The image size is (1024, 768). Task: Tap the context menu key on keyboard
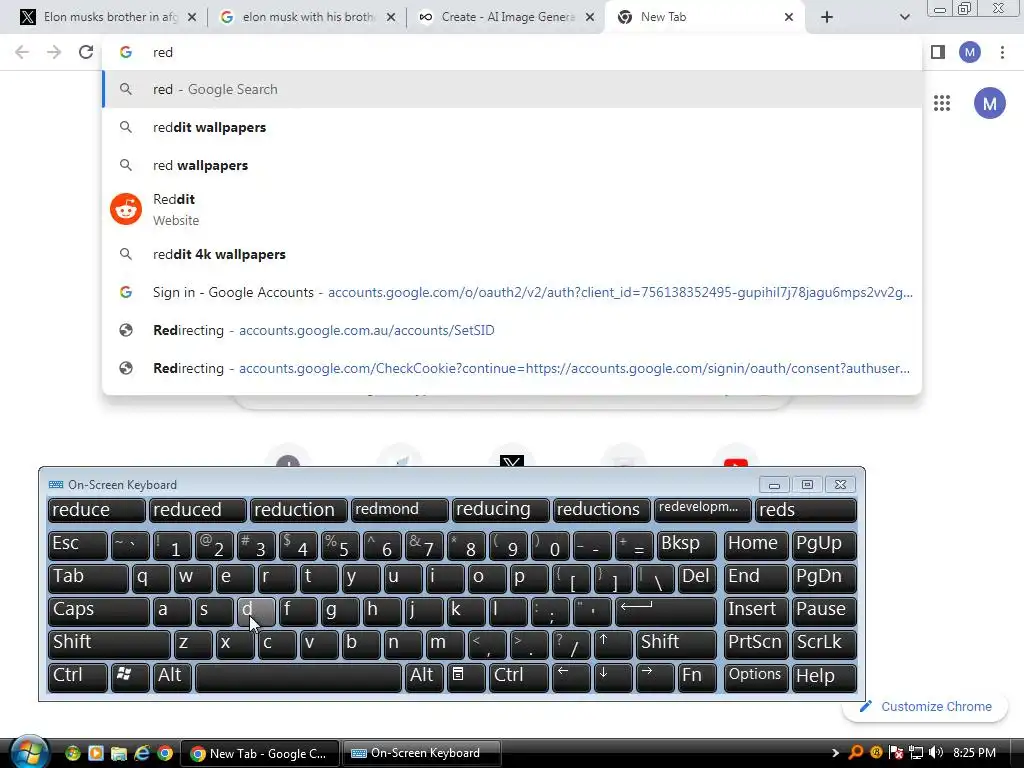[466, 677]
